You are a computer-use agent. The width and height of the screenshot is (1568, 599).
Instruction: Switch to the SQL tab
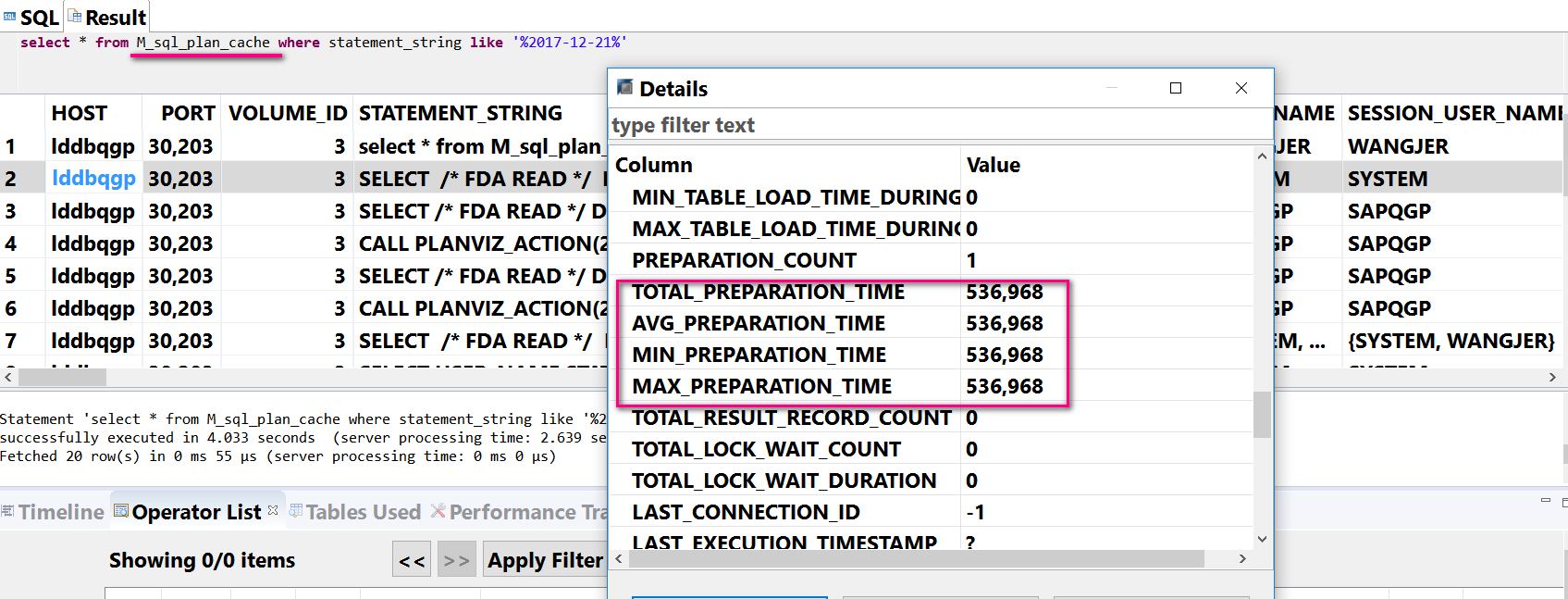(x=31, y=18)
